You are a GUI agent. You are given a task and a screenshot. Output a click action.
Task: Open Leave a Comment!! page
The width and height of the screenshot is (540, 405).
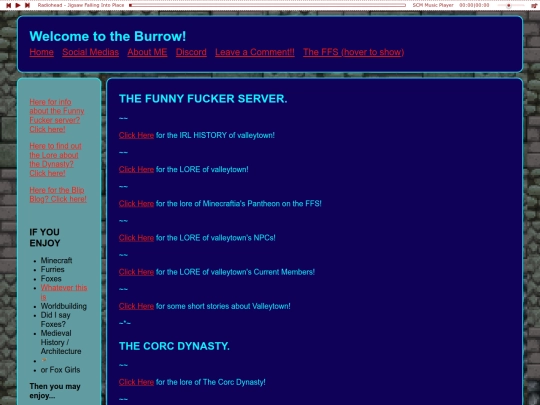(x=255, y=52)
